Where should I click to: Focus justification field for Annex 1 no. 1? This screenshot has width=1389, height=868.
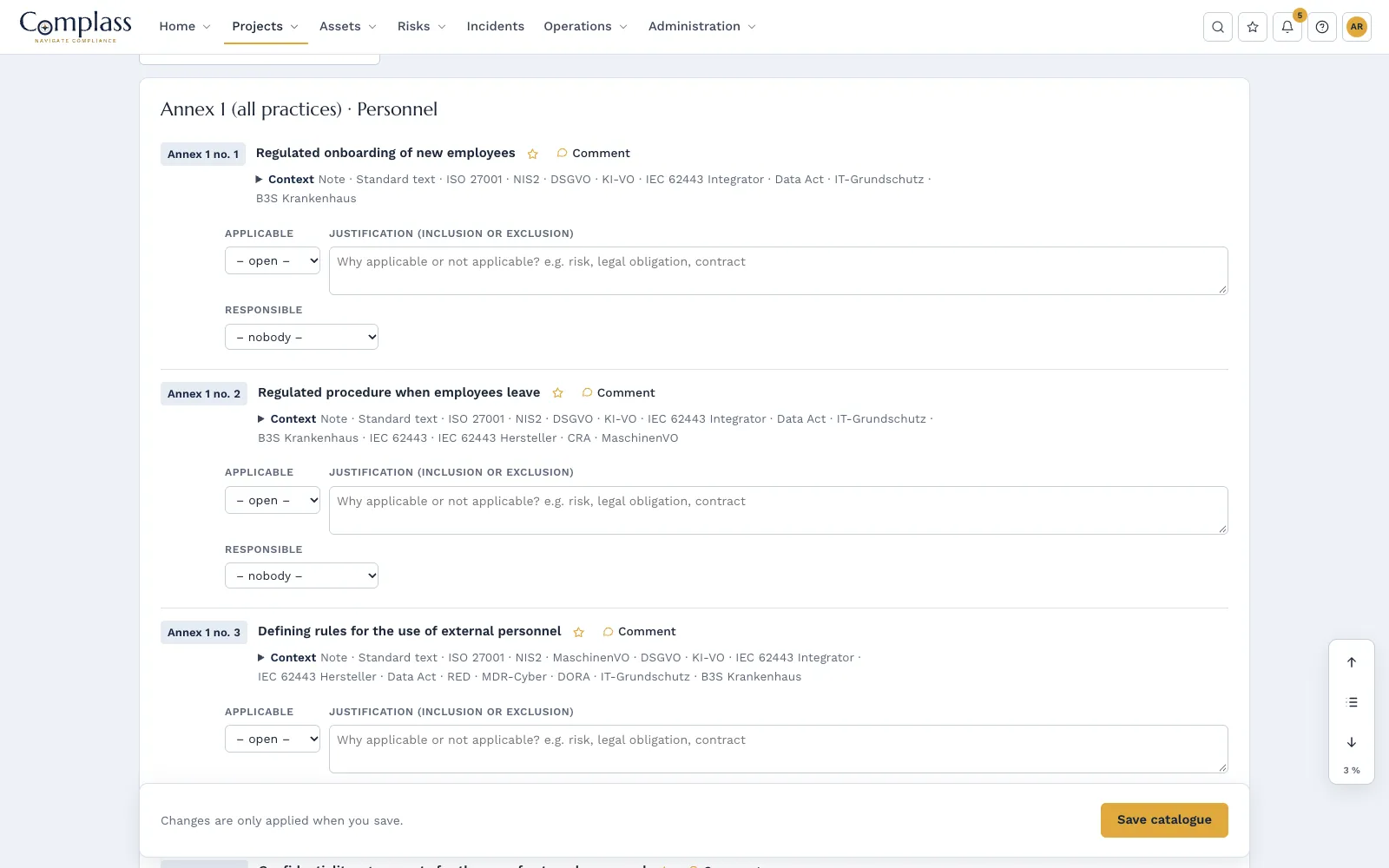point(779,271)
